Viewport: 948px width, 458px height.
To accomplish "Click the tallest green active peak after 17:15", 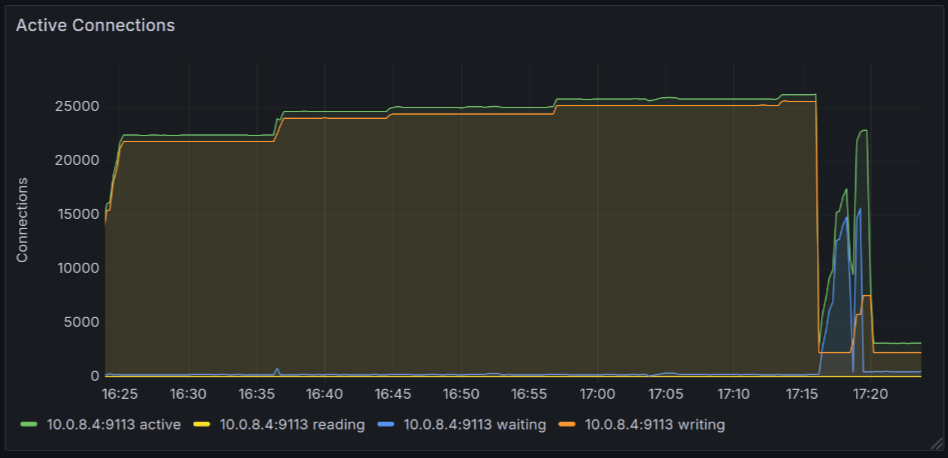I will pos(863,131).
